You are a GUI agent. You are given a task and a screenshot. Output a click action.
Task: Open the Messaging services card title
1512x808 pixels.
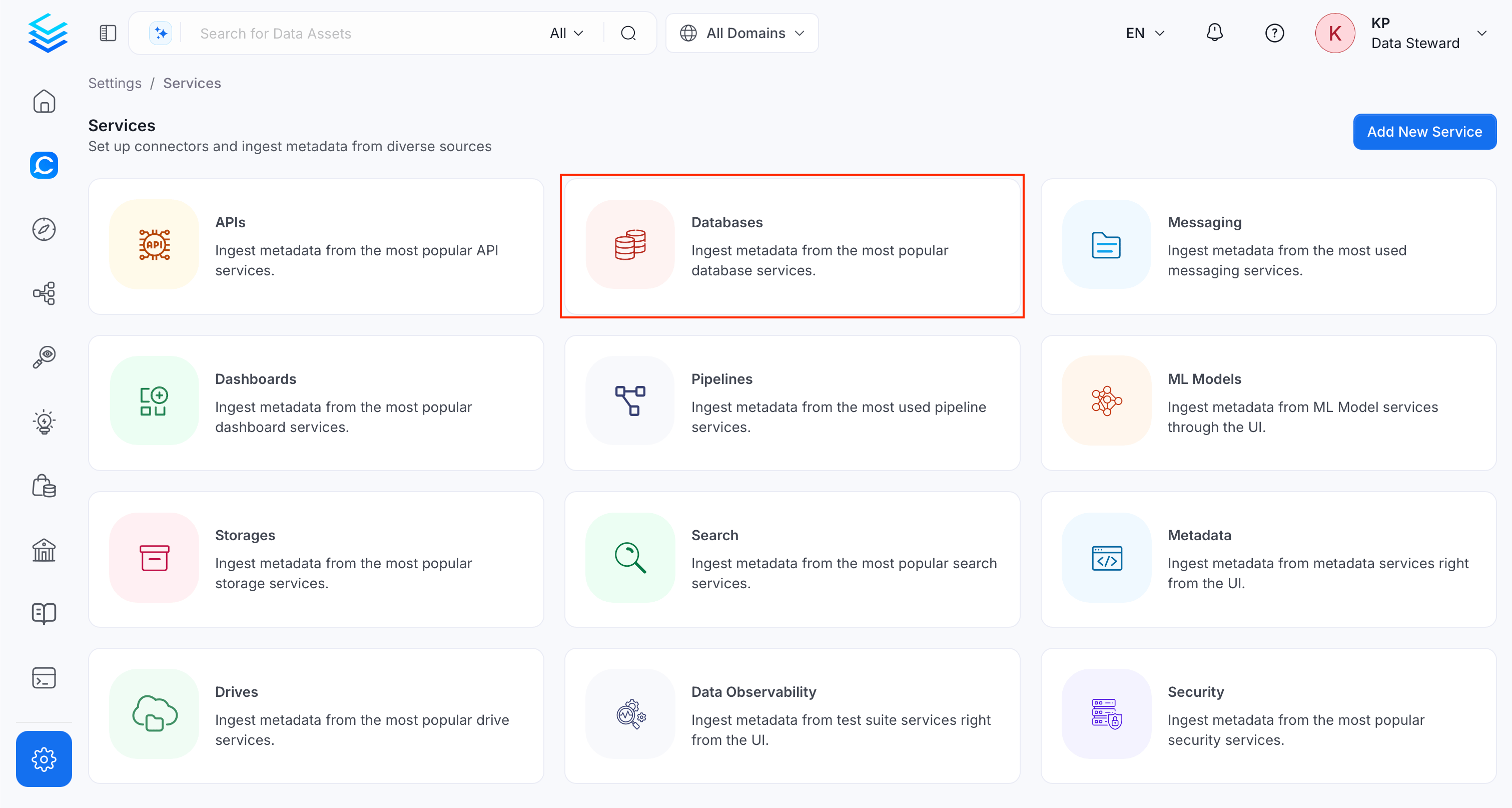click(x=1204, y=223)
